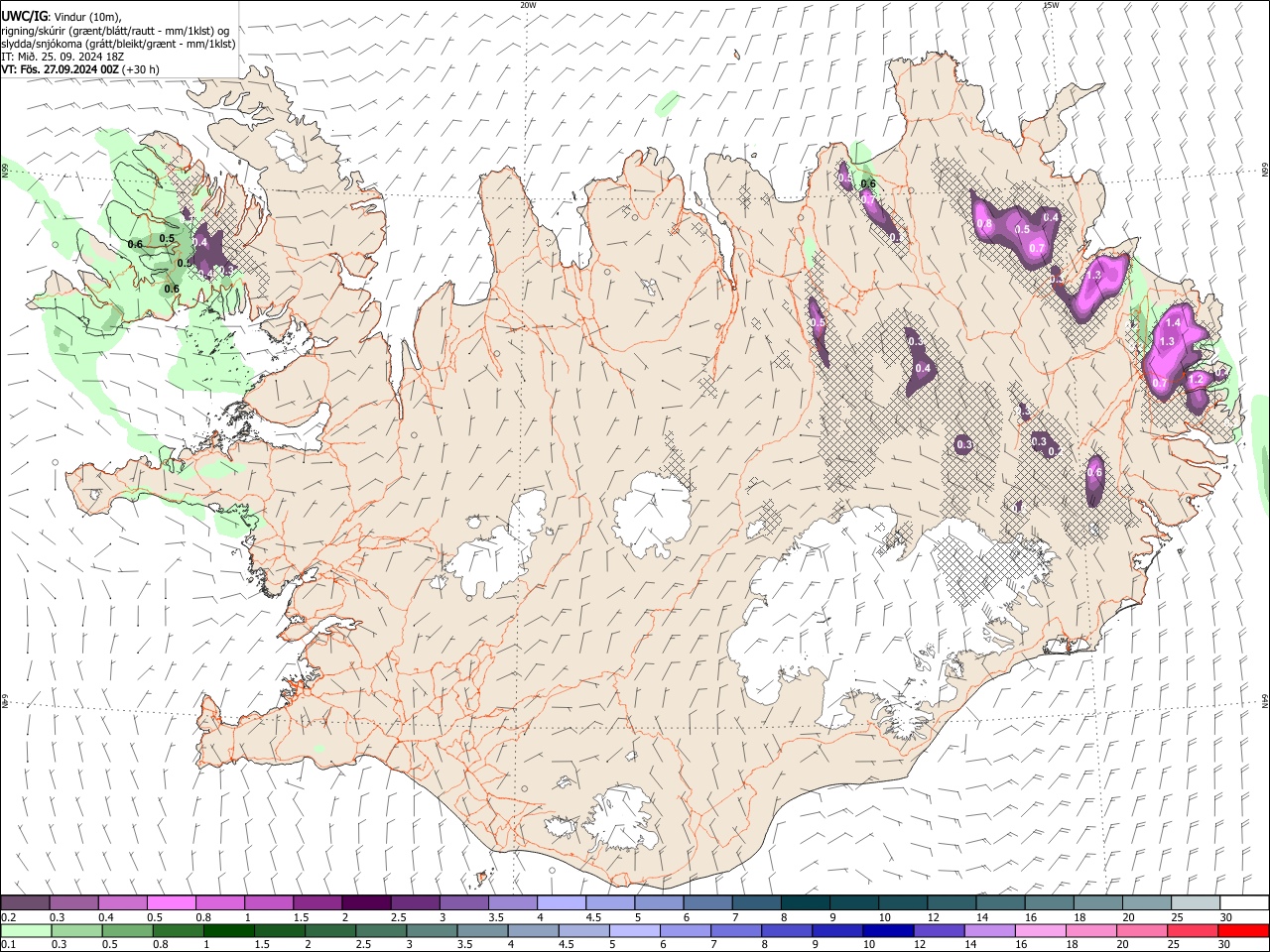Click the '(+30 h)' forecast offset text
The width and height of the screenshot is (1270, 952).
coord(142,69)
